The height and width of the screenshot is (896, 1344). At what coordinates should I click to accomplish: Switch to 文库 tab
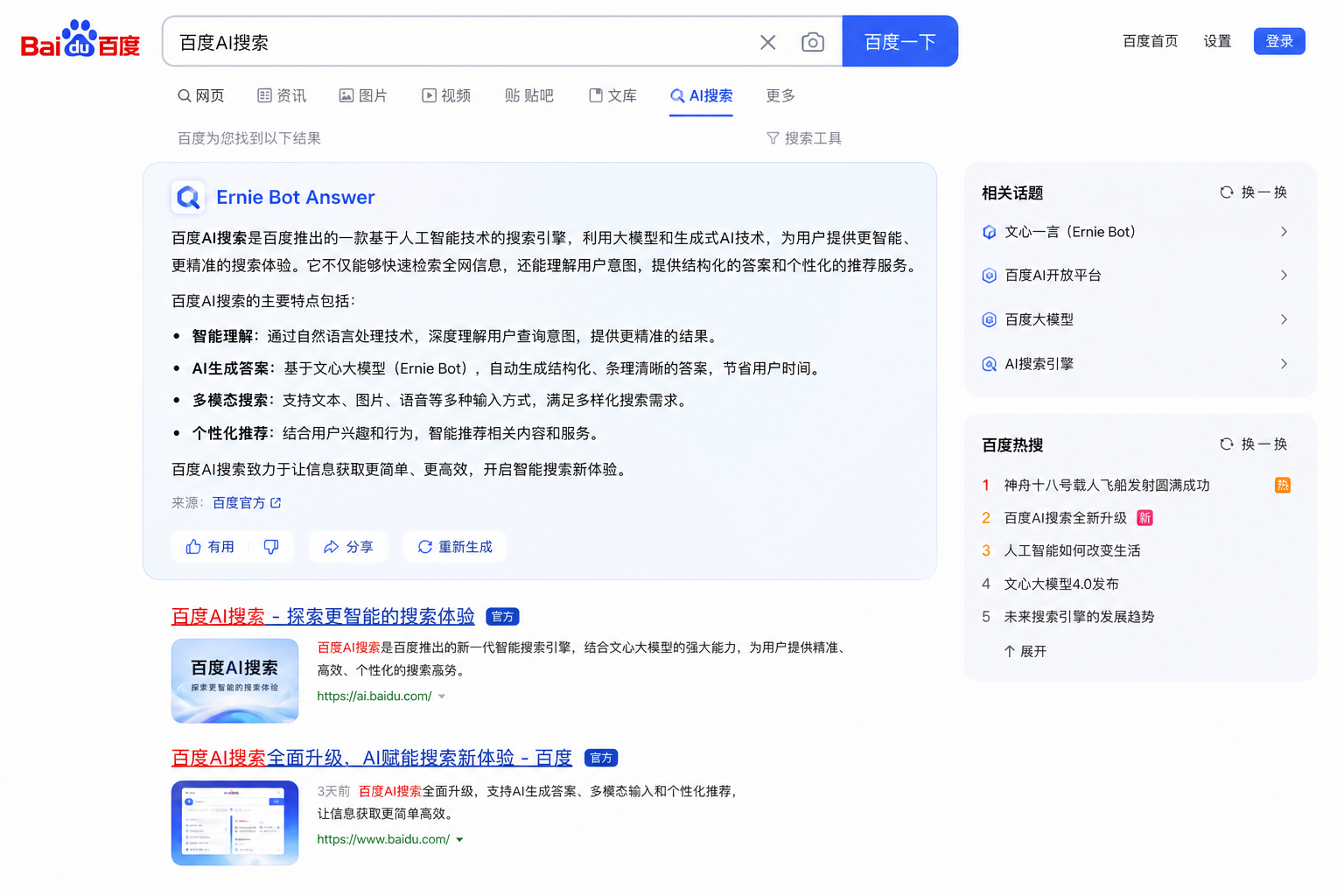(x=612, y=95)
